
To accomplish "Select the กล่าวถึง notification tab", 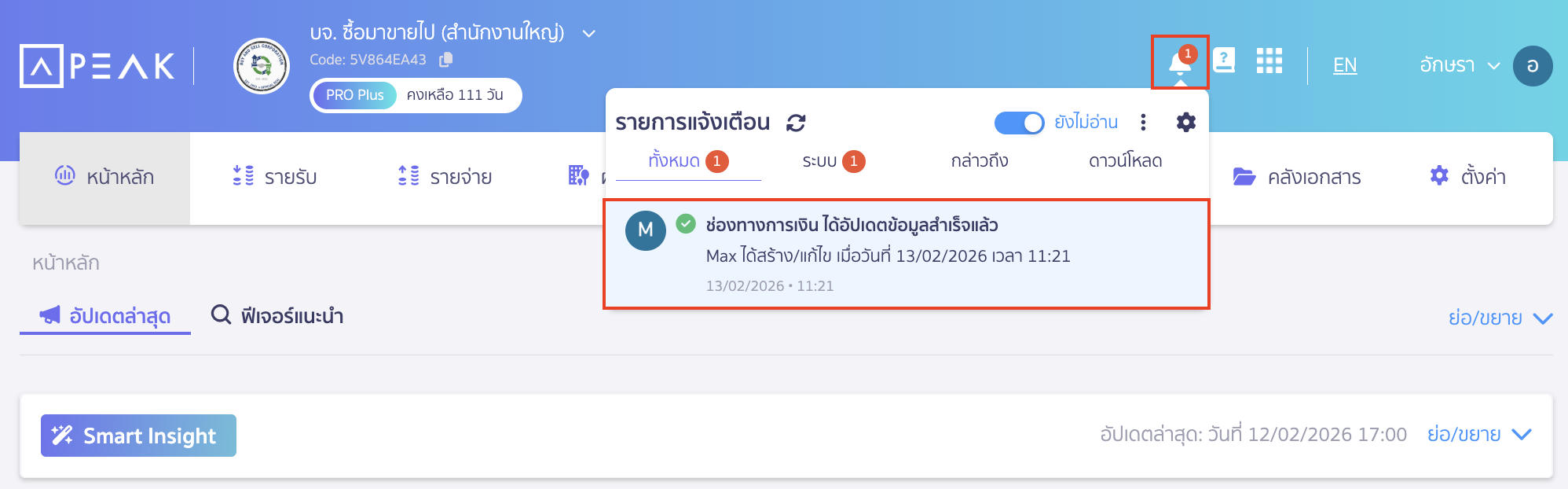I will point(980,161).
